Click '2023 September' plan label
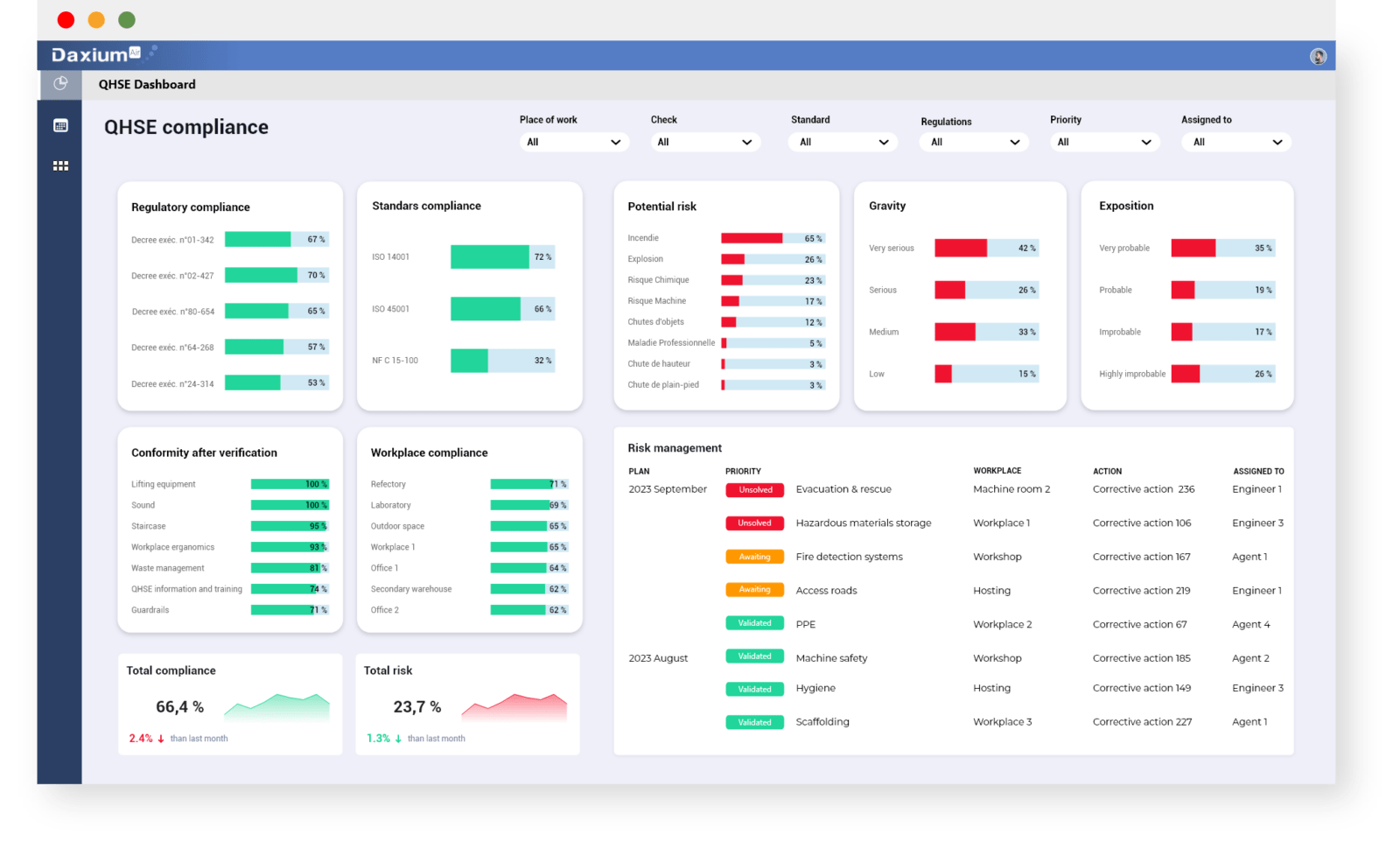The width and height of the screenshot is (1400, 849). (668, 489)
